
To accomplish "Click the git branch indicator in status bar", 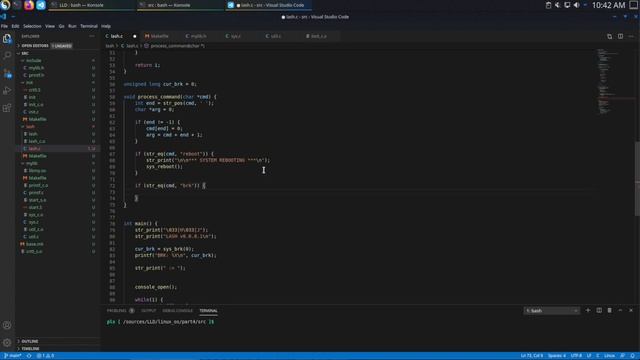I will [x=13, y=356].
